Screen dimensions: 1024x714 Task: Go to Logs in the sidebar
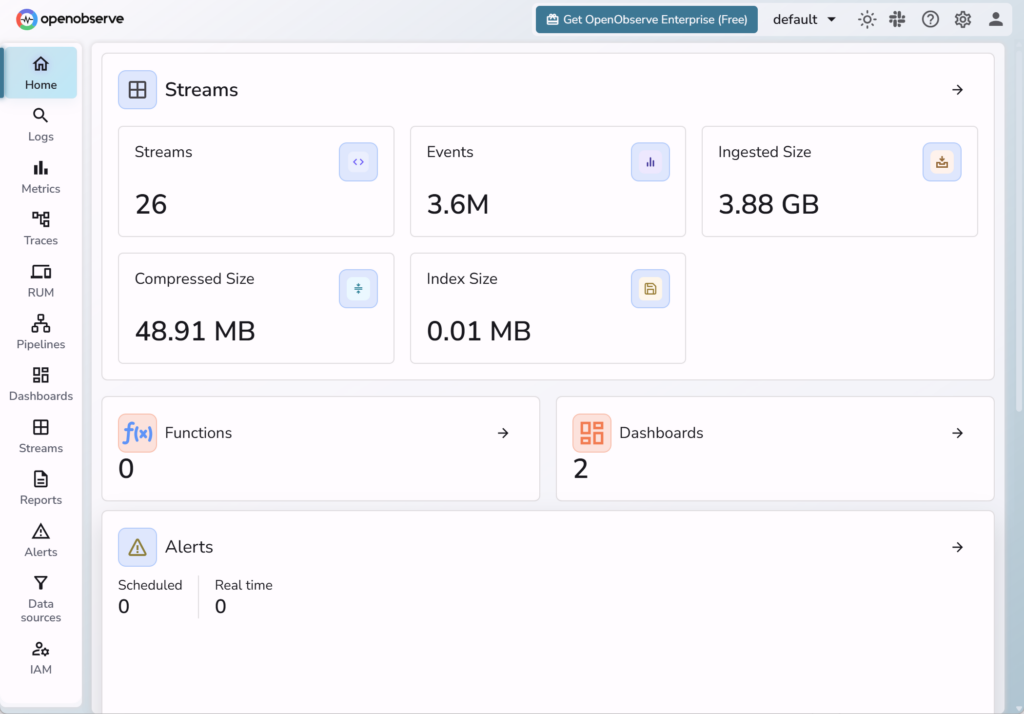coord(41,125)
